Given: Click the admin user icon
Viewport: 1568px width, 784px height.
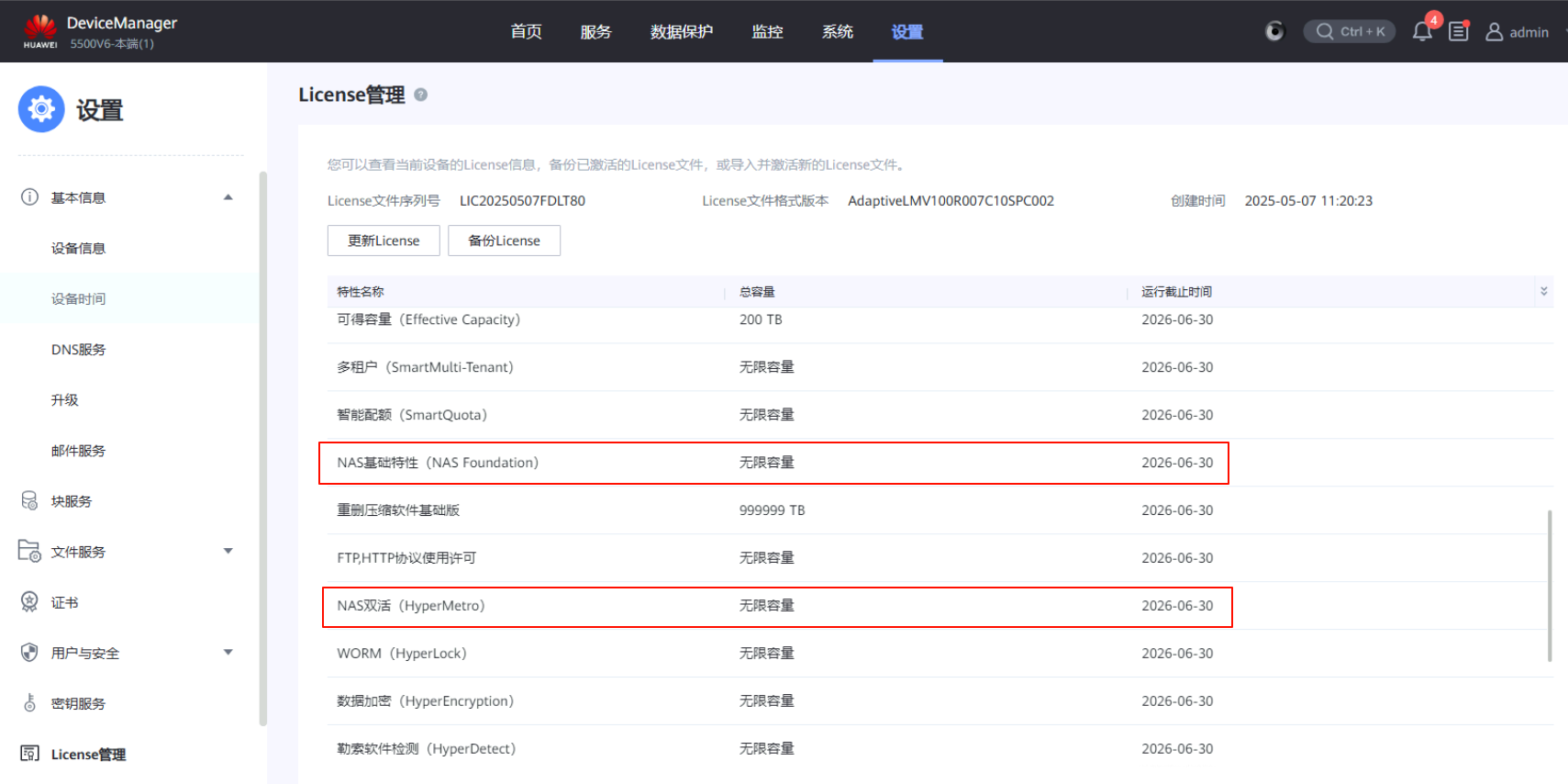Looking at the screenshot, I should 1494,32.
